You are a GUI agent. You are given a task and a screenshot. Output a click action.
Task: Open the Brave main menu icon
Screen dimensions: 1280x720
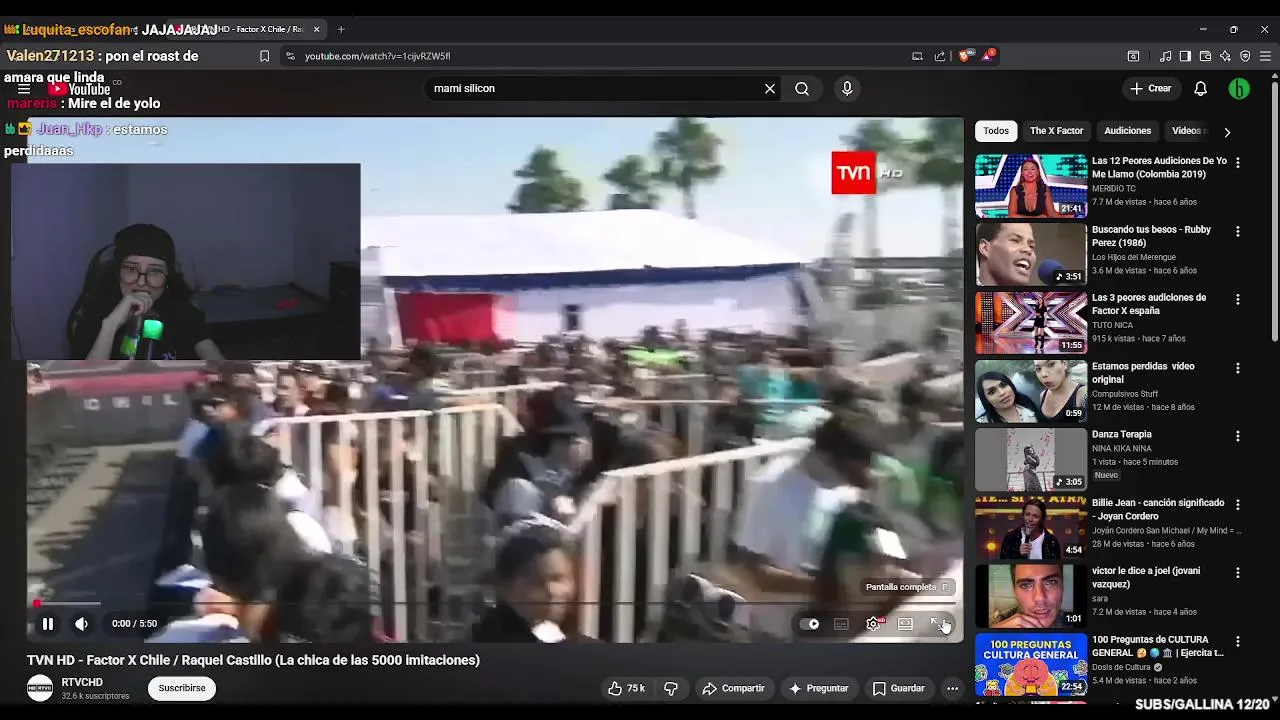pos(1266,56)
